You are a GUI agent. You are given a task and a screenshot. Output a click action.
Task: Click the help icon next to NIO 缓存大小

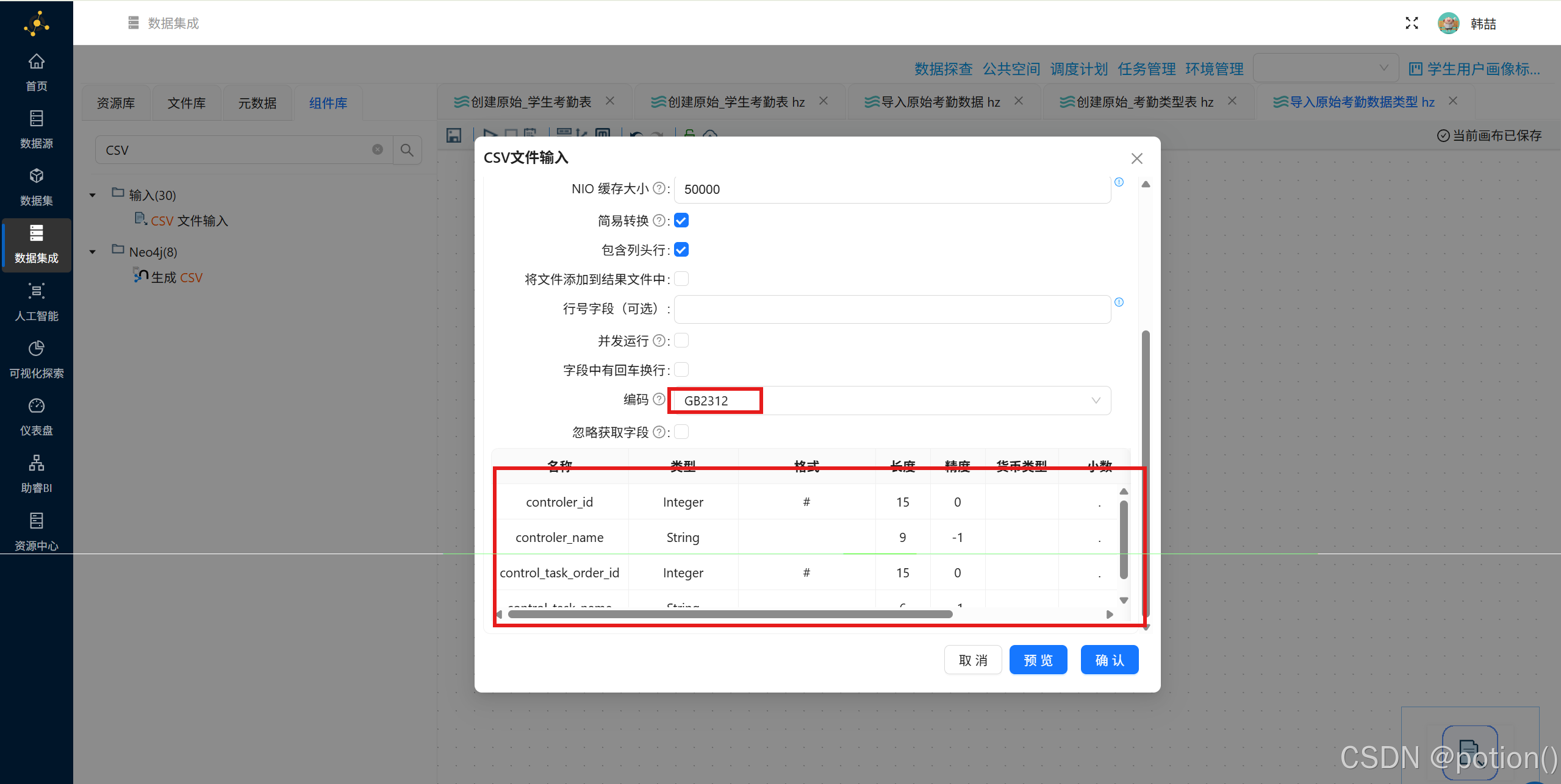point(659,188)
